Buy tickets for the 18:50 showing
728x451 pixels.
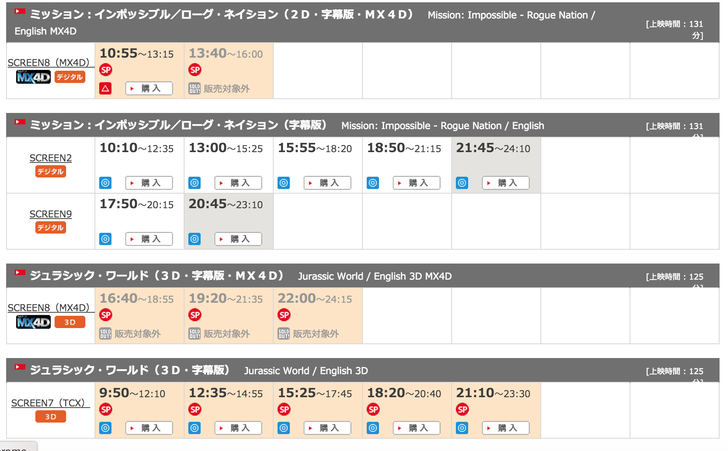(416, 183)
